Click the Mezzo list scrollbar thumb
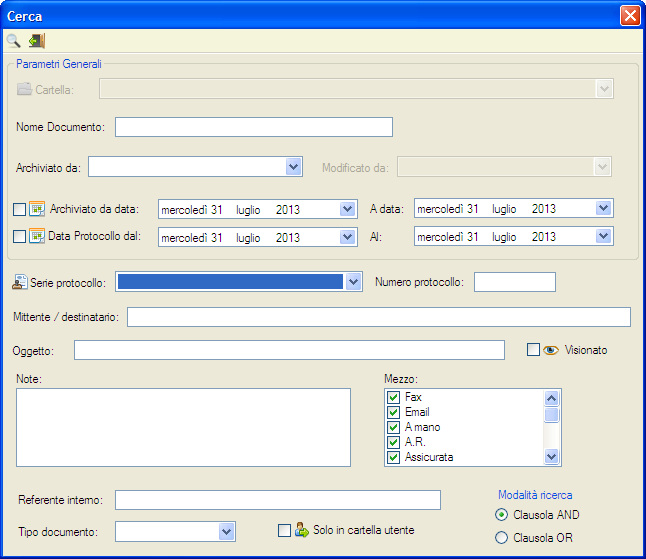Image resolution: width=646 pixels, height=559 pixels. [551, 415]
